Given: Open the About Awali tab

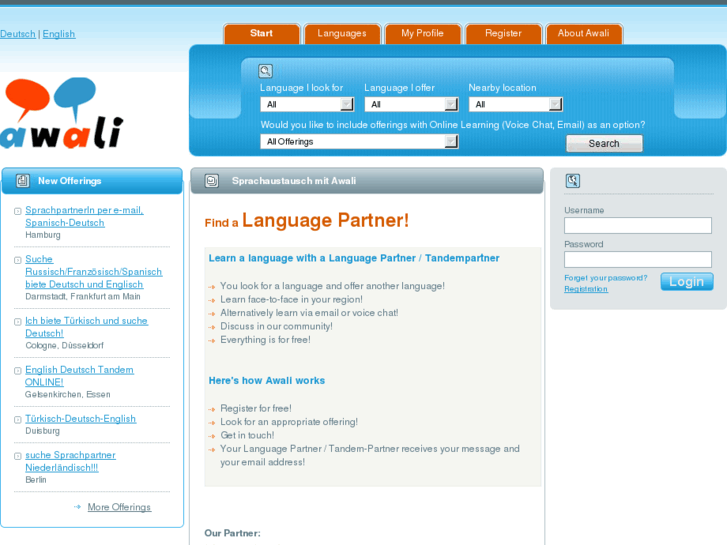Looking at the screenshot, I should pyautogui.click(x=584, y=33).
